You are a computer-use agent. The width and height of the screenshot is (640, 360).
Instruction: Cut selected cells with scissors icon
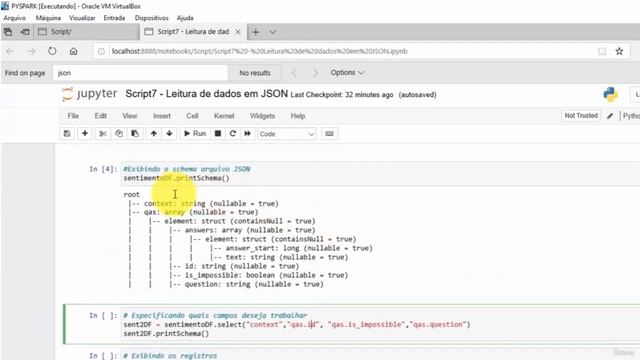point(103,133)
